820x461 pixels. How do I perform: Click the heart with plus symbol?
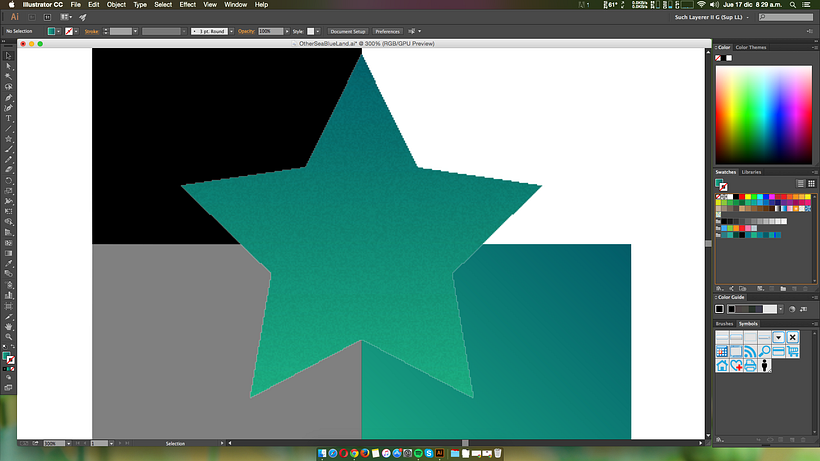point(736,365)
